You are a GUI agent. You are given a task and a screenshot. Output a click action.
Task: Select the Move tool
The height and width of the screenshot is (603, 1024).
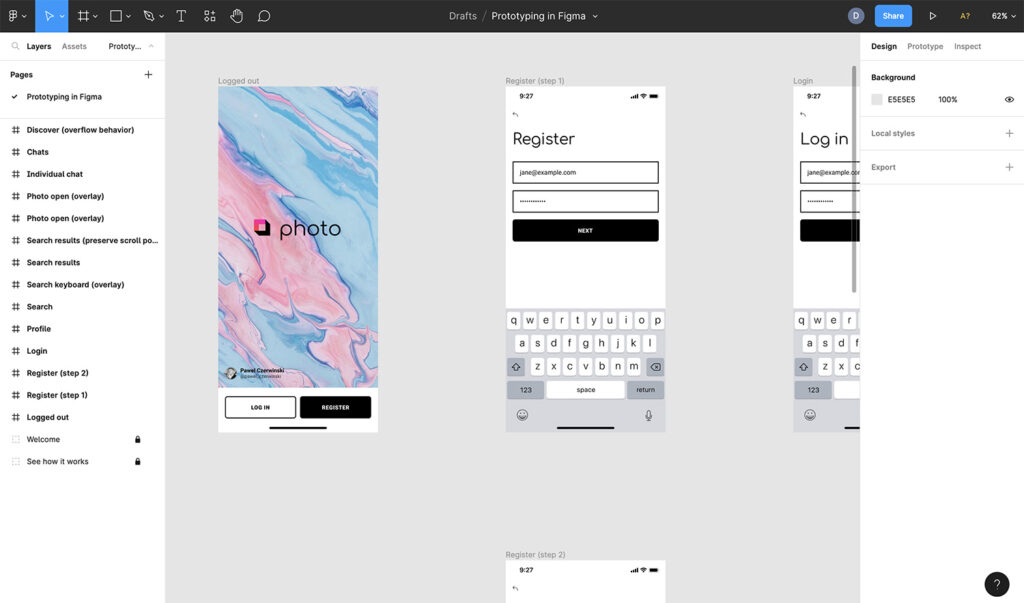point(49,16)
